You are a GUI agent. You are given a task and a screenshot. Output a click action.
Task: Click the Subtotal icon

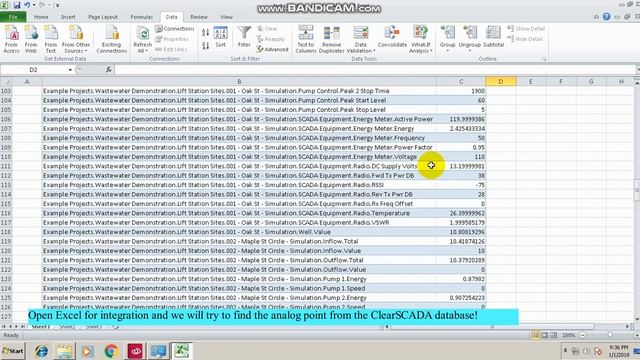[493, 37]
